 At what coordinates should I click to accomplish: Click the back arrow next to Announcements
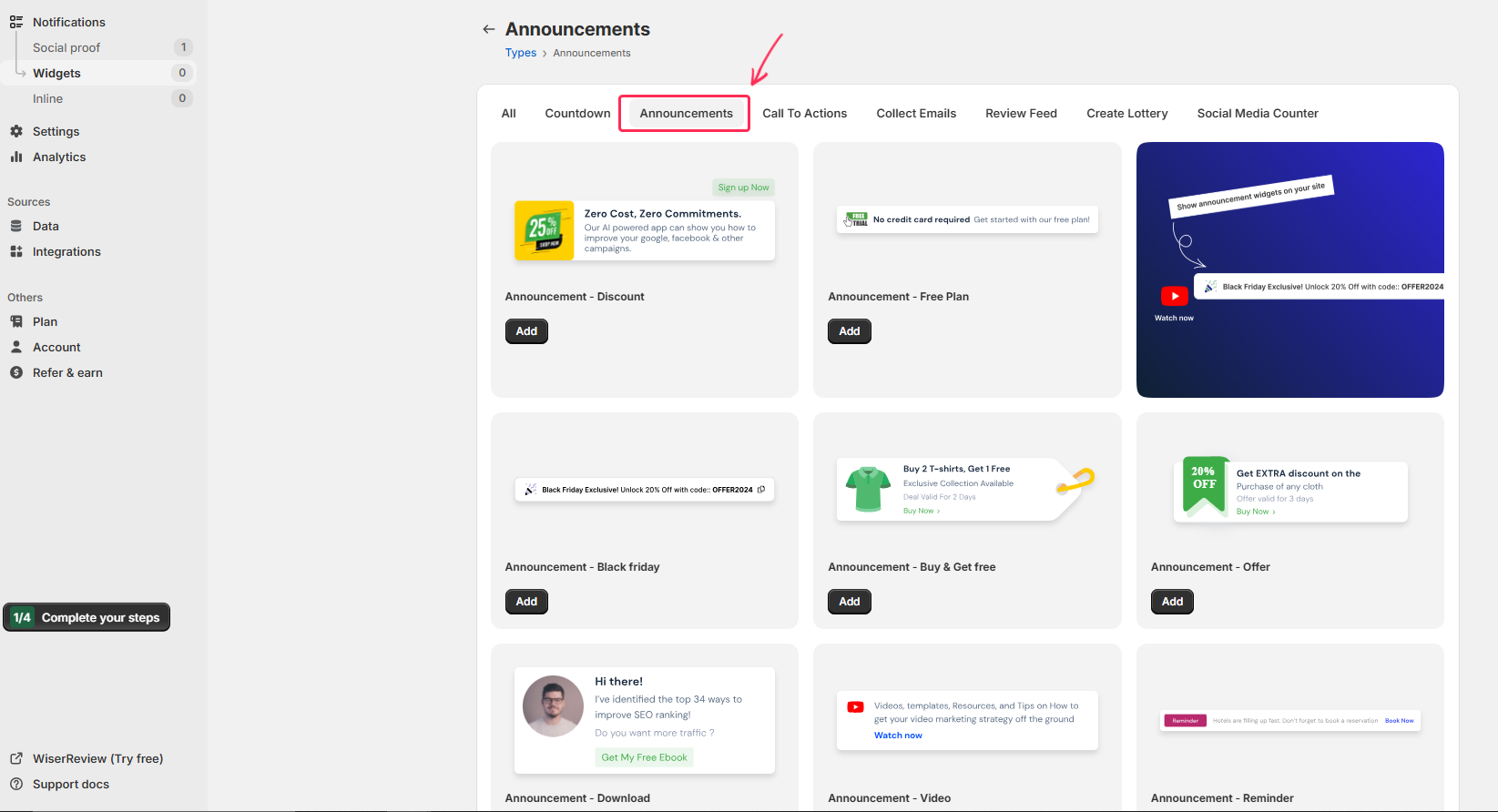(489, 29)
